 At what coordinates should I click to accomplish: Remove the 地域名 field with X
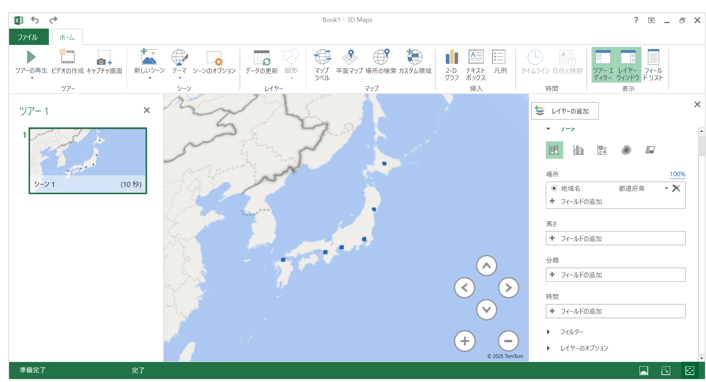[x=676, y=188]
